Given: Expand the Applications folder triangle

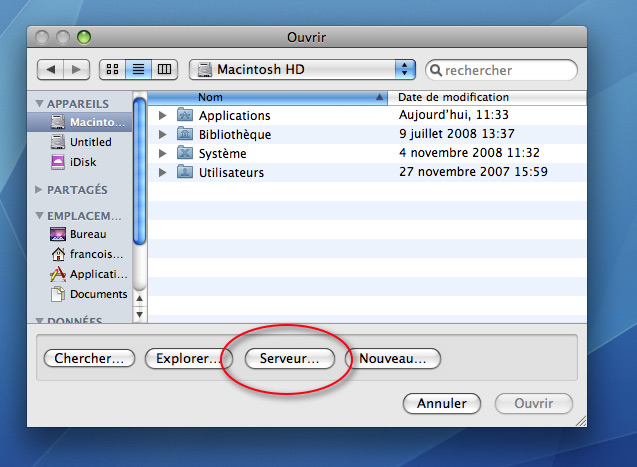Looking at the screenshot, I should [162, 115].
